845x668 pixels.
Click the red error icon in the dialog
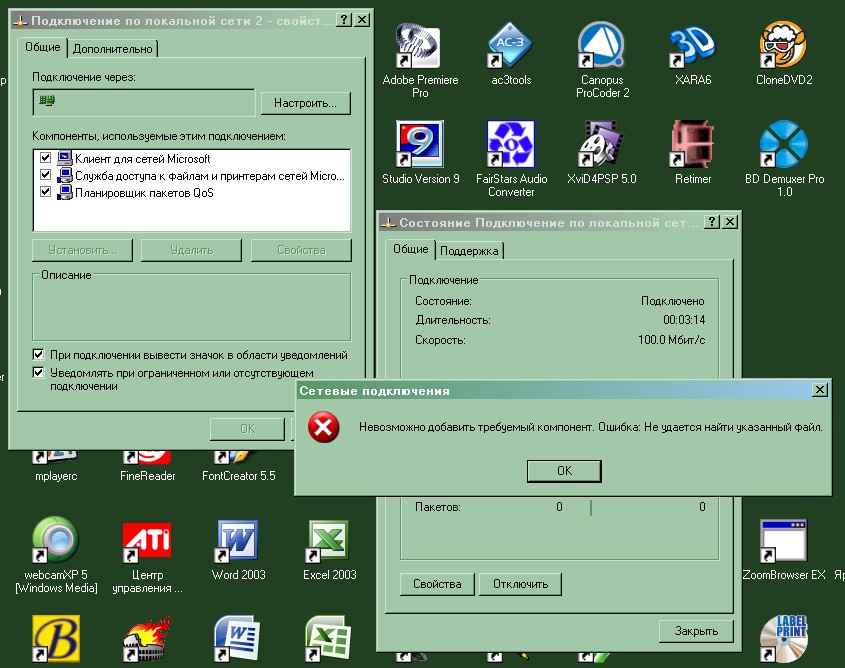[323, 427]
